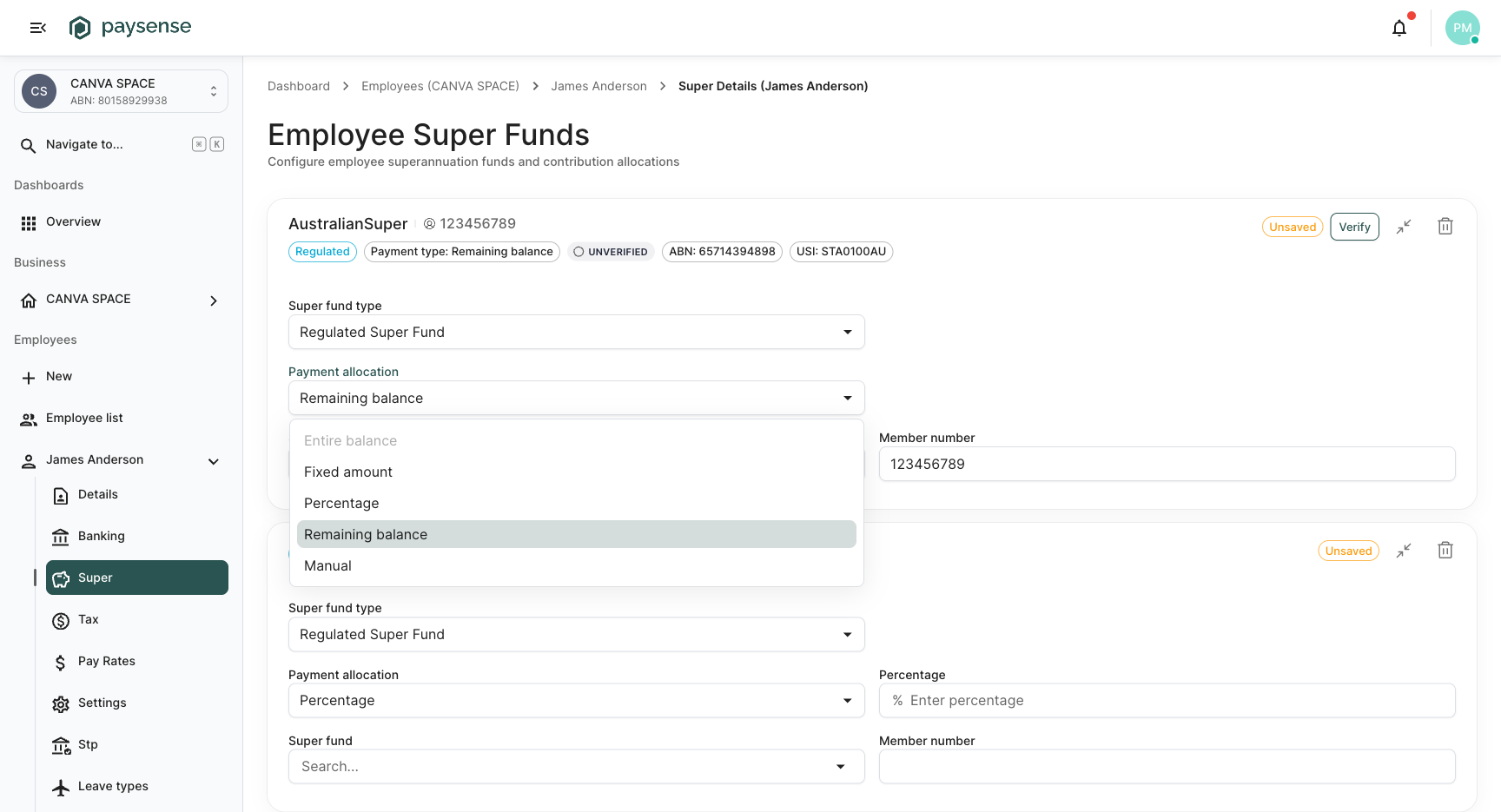This screenshot has height=812, width=1501.
Task: Delete the second super fund with trash icon
Action: tap(1445, 551)
